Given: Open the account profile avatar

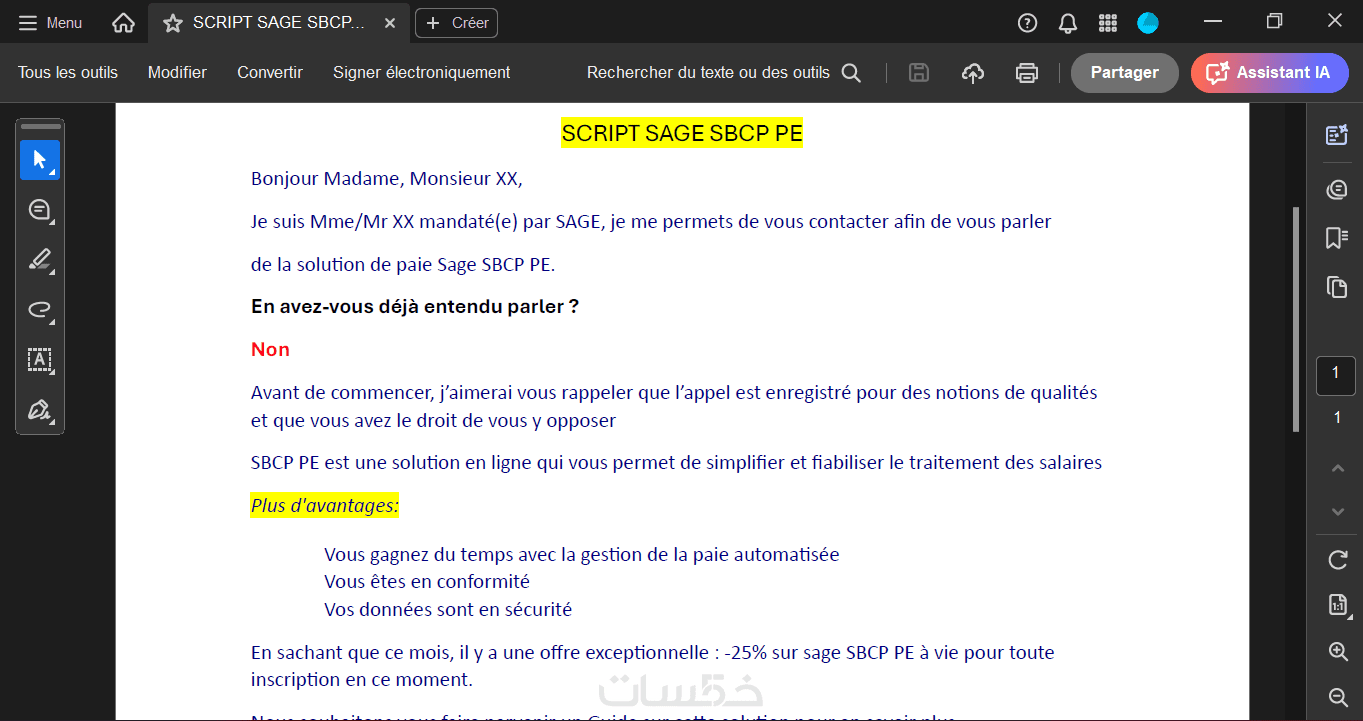Looking at the screenshot, I should point(1148,23).
